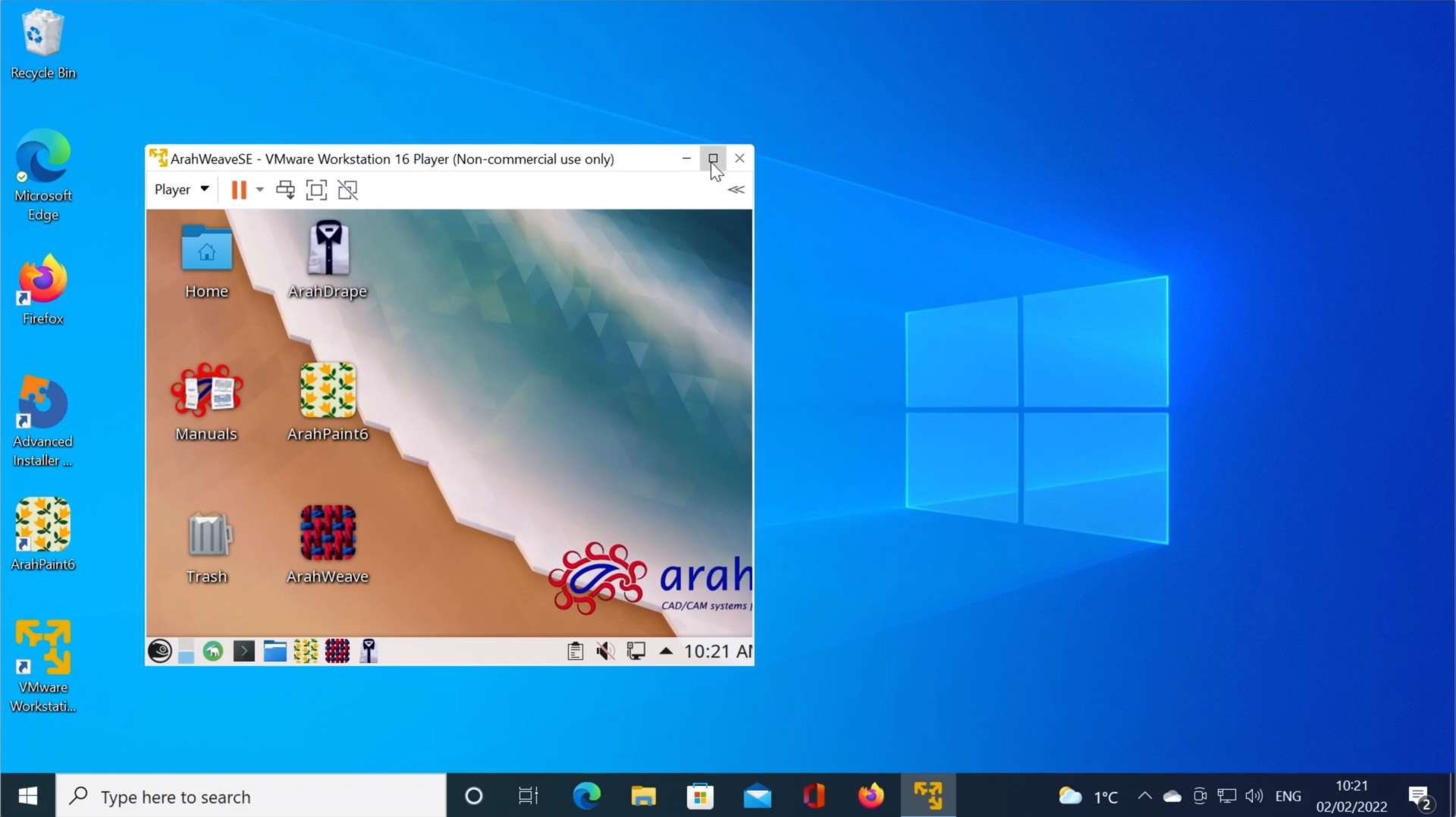This screenshot has height=817, width=1456.
Task: Switch input language ENG indicator
Action: point(1288,796)
